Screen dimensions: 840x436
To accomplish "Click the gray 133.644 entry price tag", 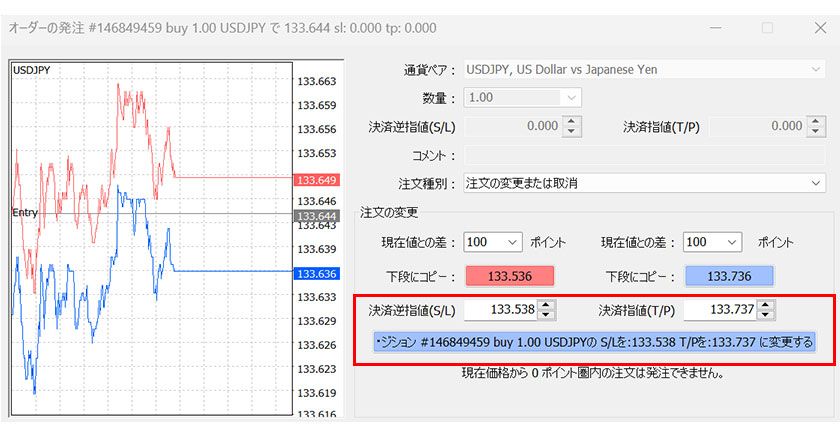I will pyautogui.click(x=316, y=216).
